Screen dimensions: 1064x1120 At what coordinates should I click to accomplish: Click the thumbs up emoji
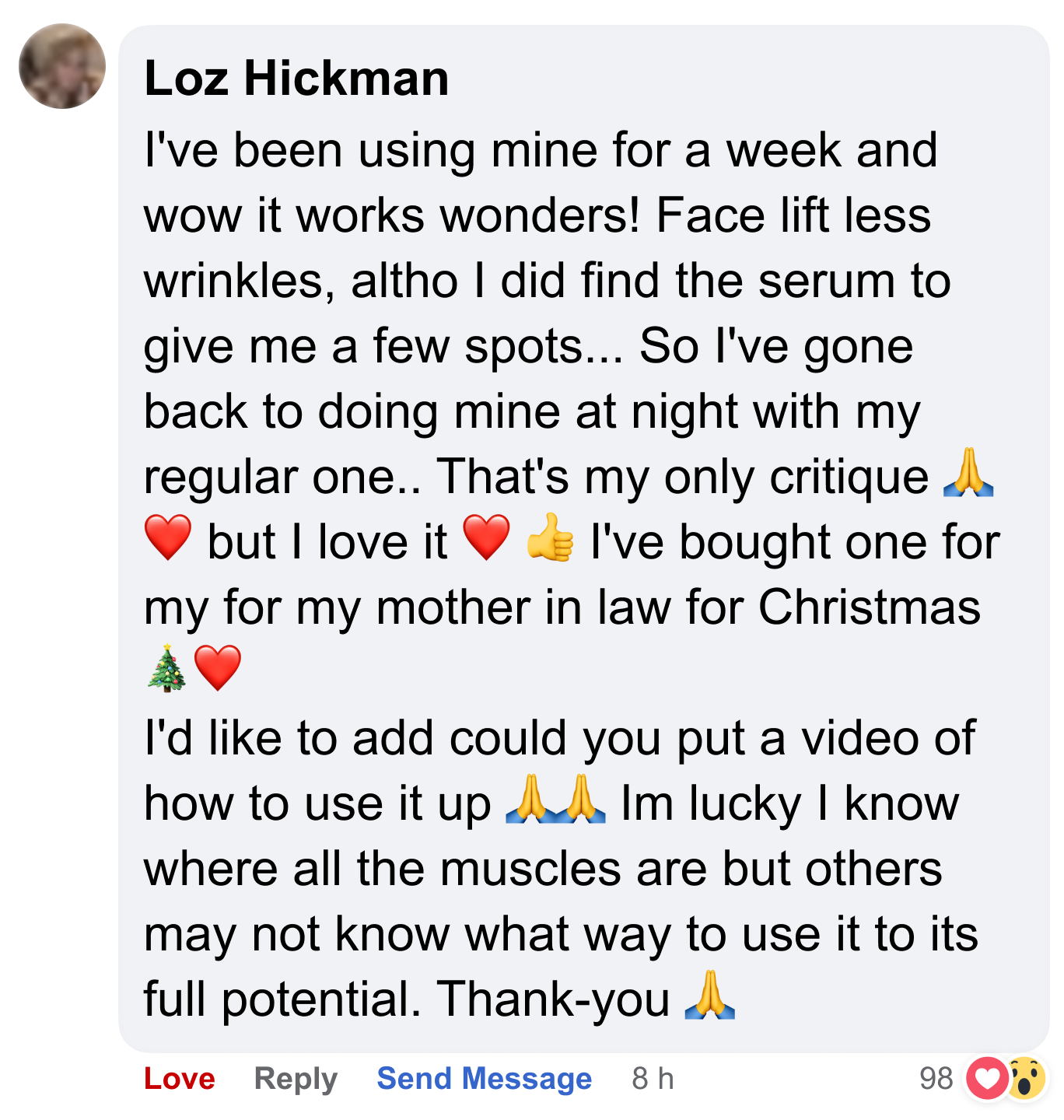point(550,537)
